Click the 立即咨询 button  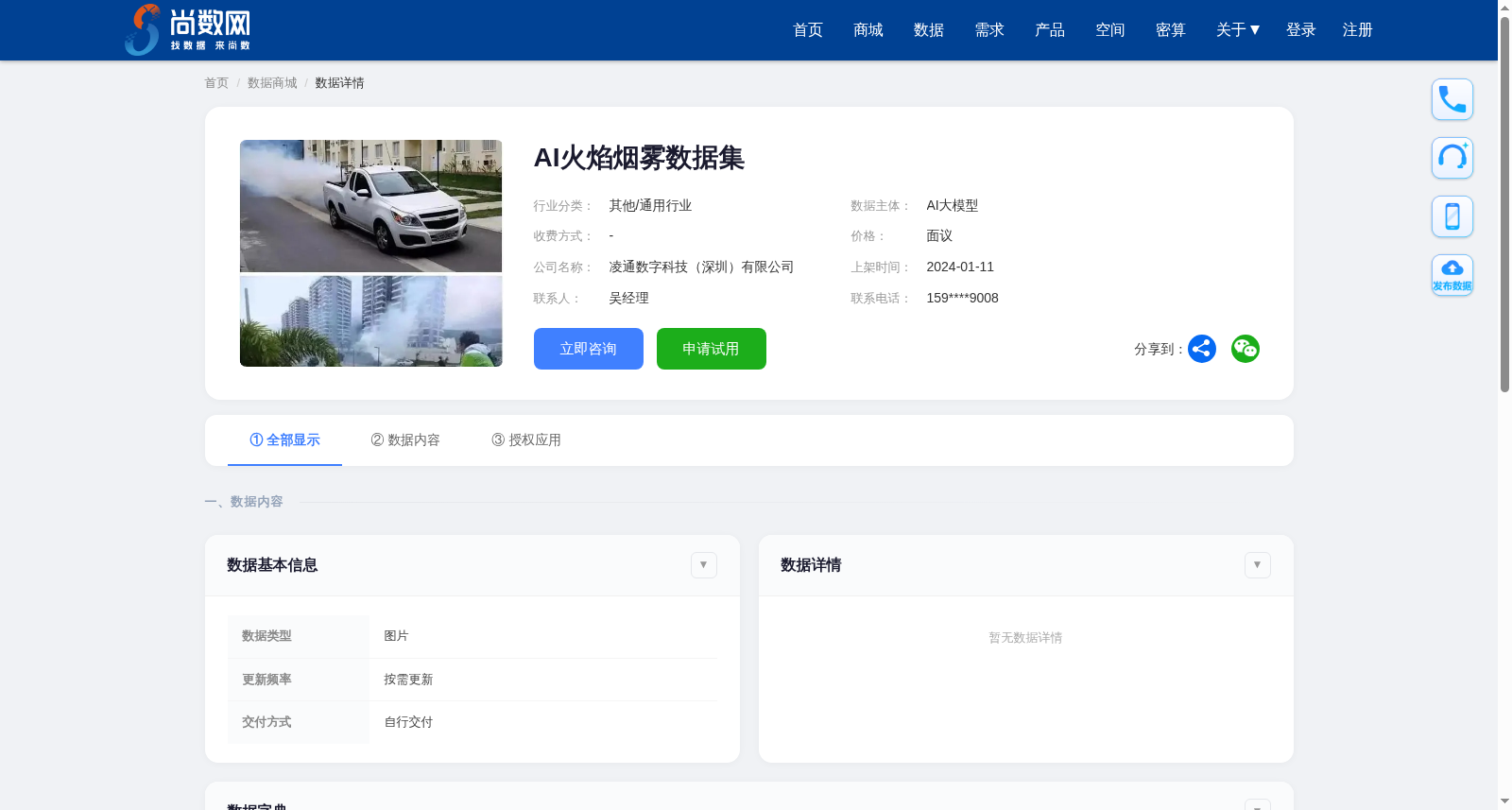click(589, 349)
